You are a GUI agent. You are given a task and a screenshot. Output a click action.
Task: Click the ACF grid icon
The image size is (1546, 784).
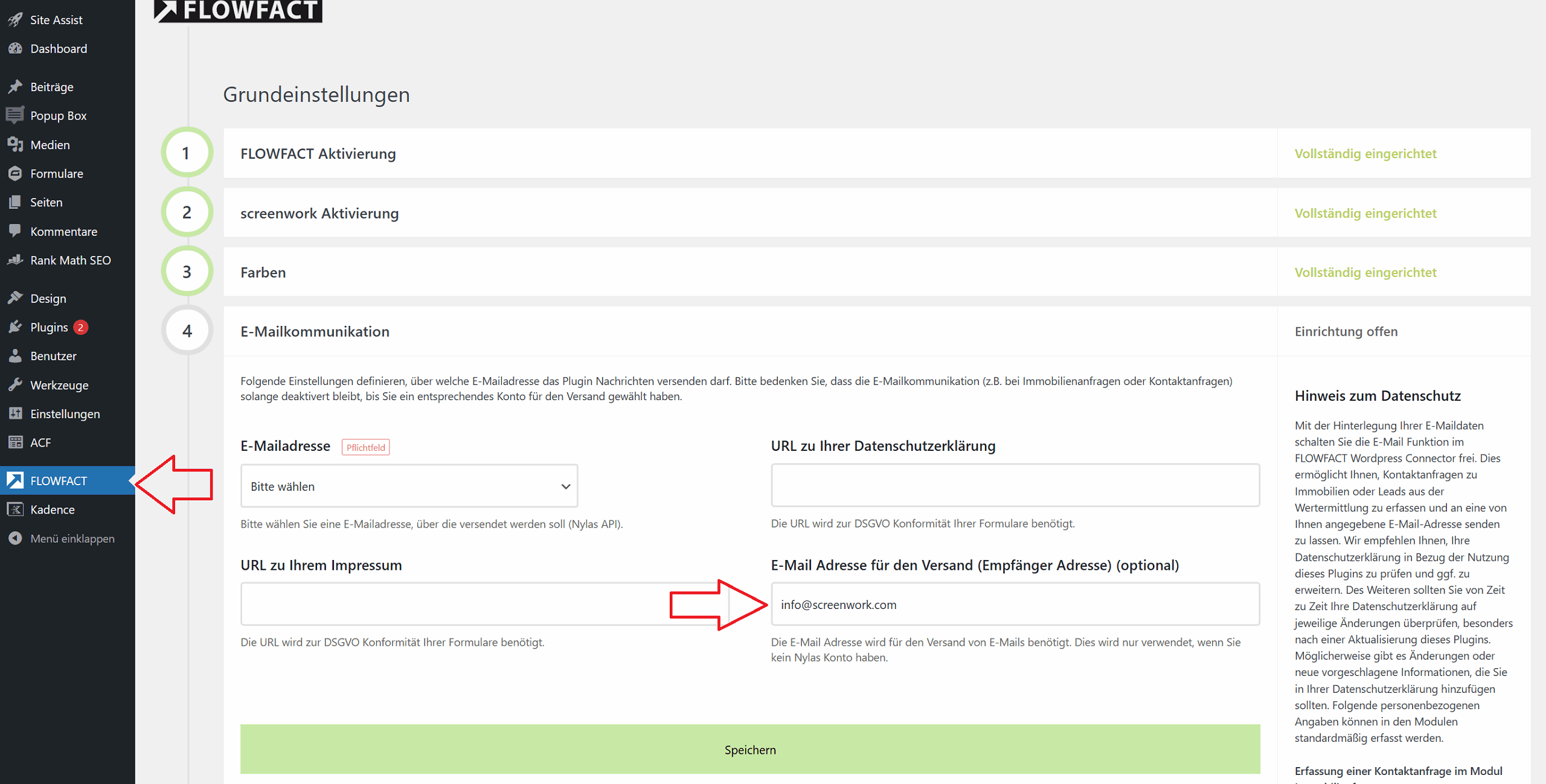(15, 442)
